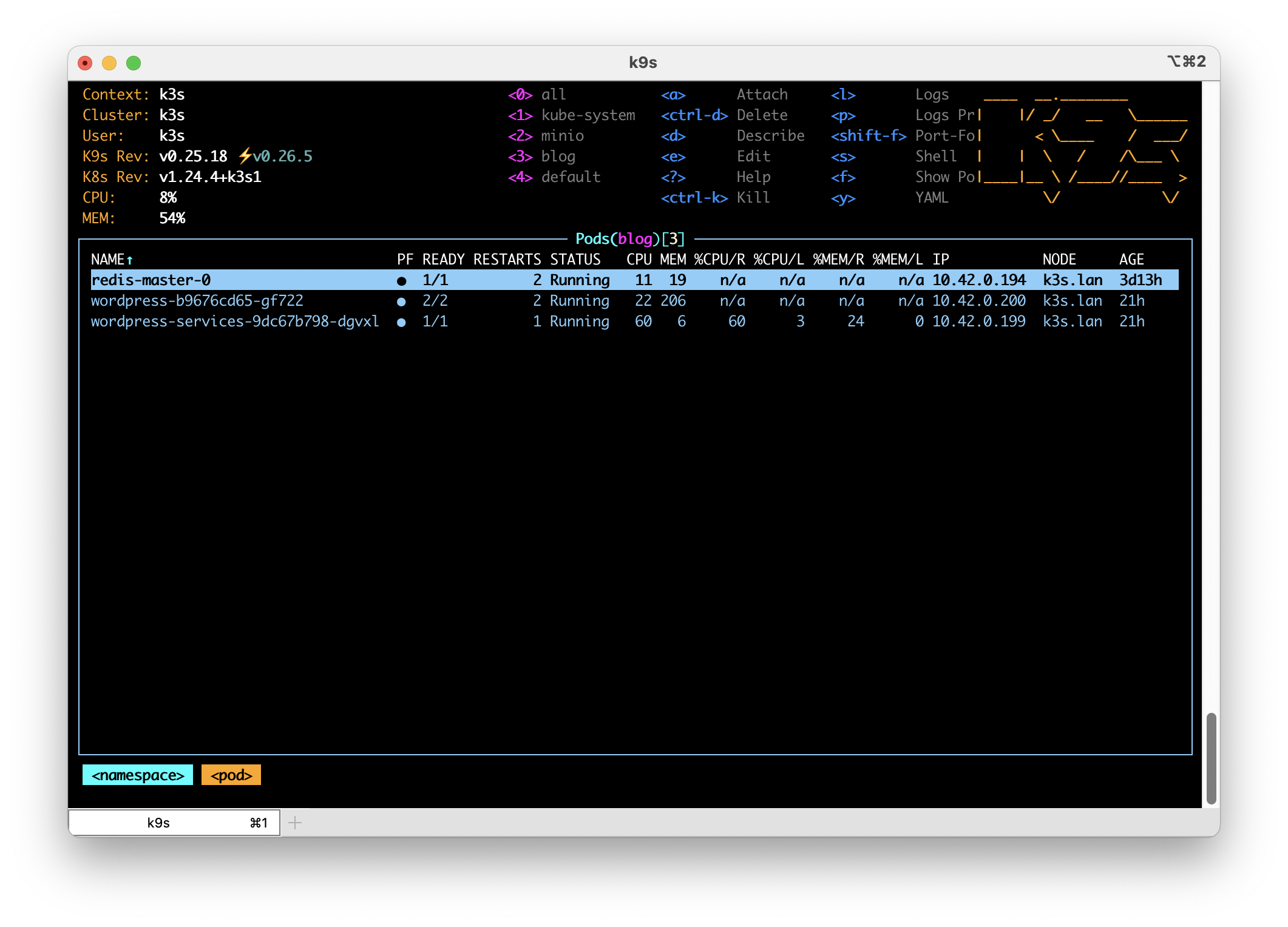This screenshot has height=927, width=1288.
Task: Click the Help command hint
Action: [753, 177]
